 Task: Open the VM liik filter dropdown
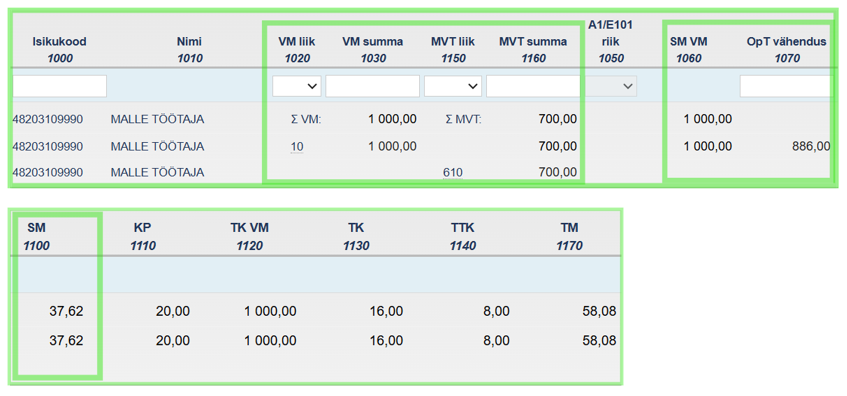297,86
